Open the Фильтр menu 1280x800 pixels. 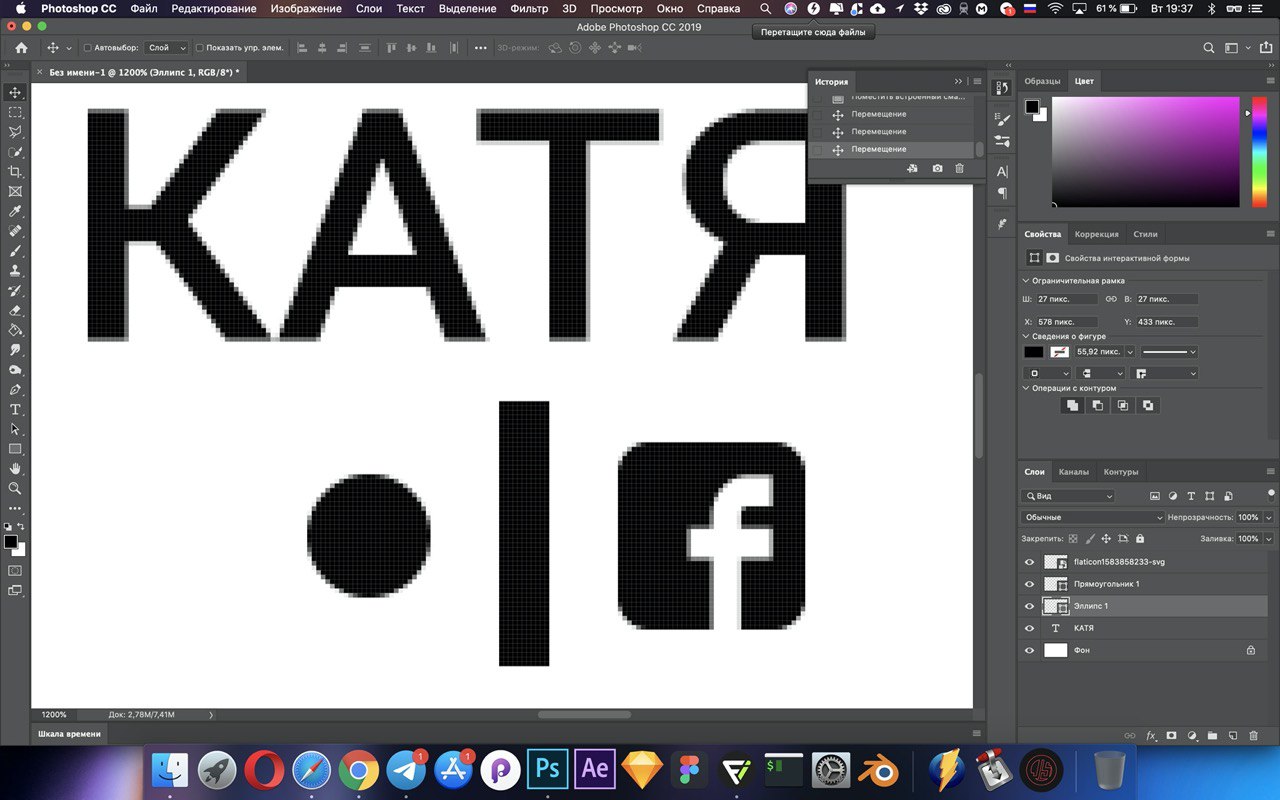click(x=529, y=8)
